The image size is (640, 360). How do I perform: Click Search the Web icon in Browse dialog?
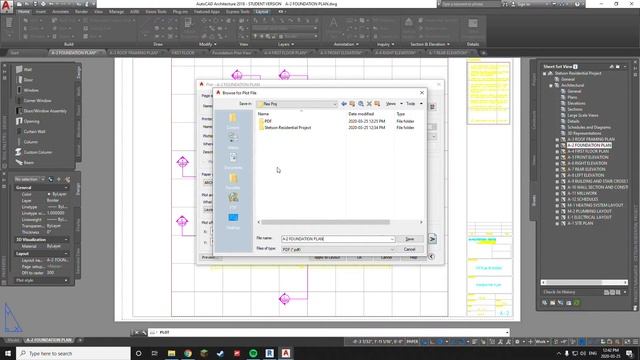tap(360, 104)
